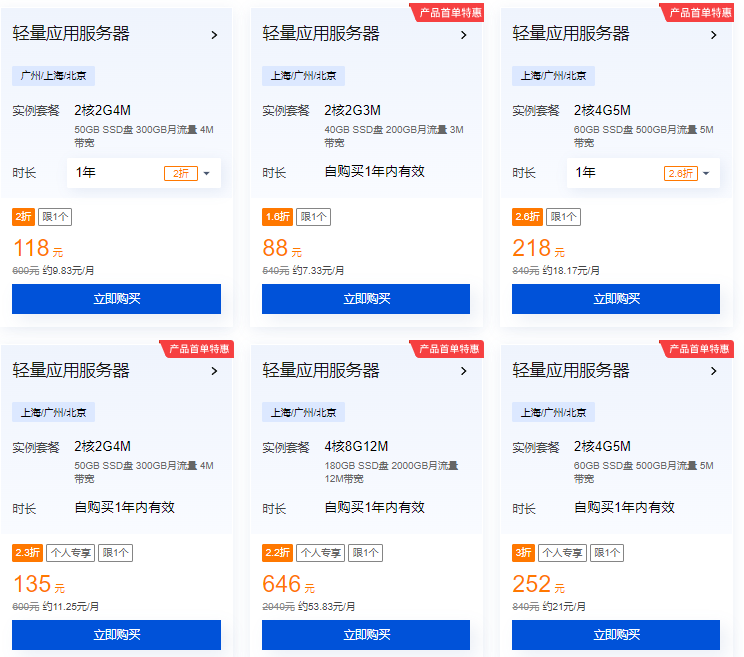This screenshot has height=657, width=744.
Task: Click 立即购买 for the 88元 plan
Action: 366,299
